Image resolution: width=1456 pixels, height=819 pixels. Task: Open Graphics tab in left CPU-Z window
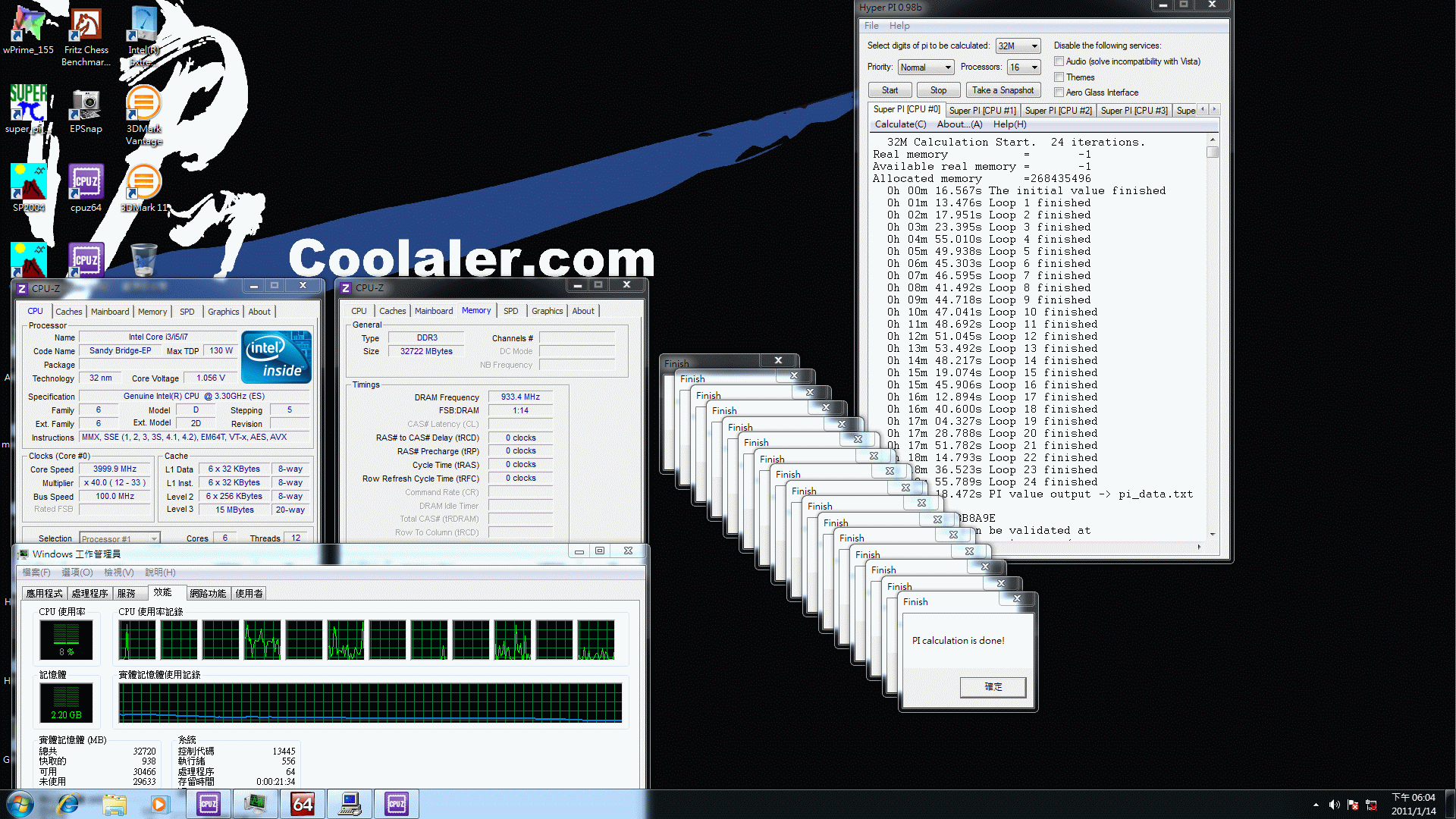(x=223, y=312)
